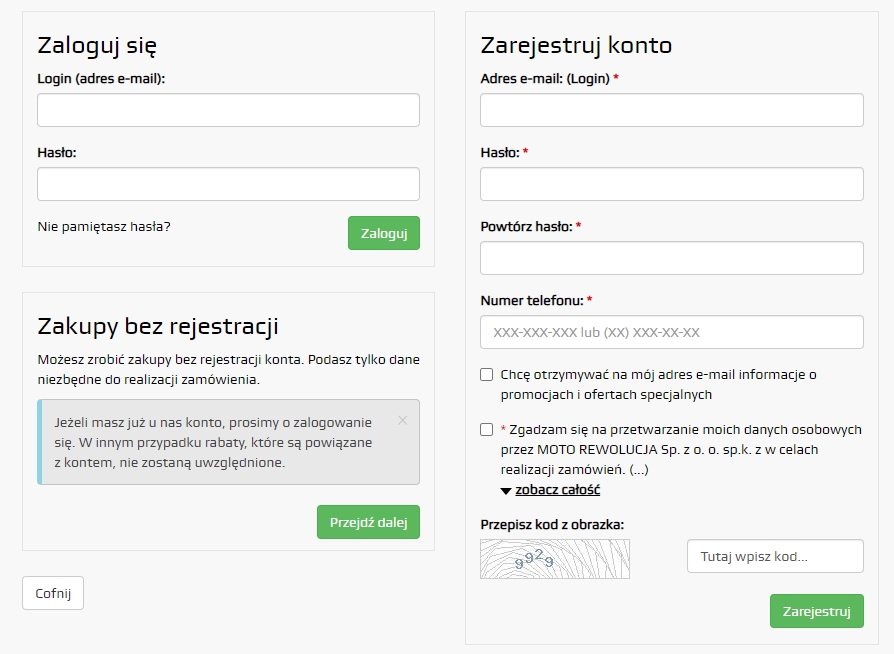This screenshot has width=894, height=654.
Task: Click the green Zarejestruj button
Action: pos(816,611)
